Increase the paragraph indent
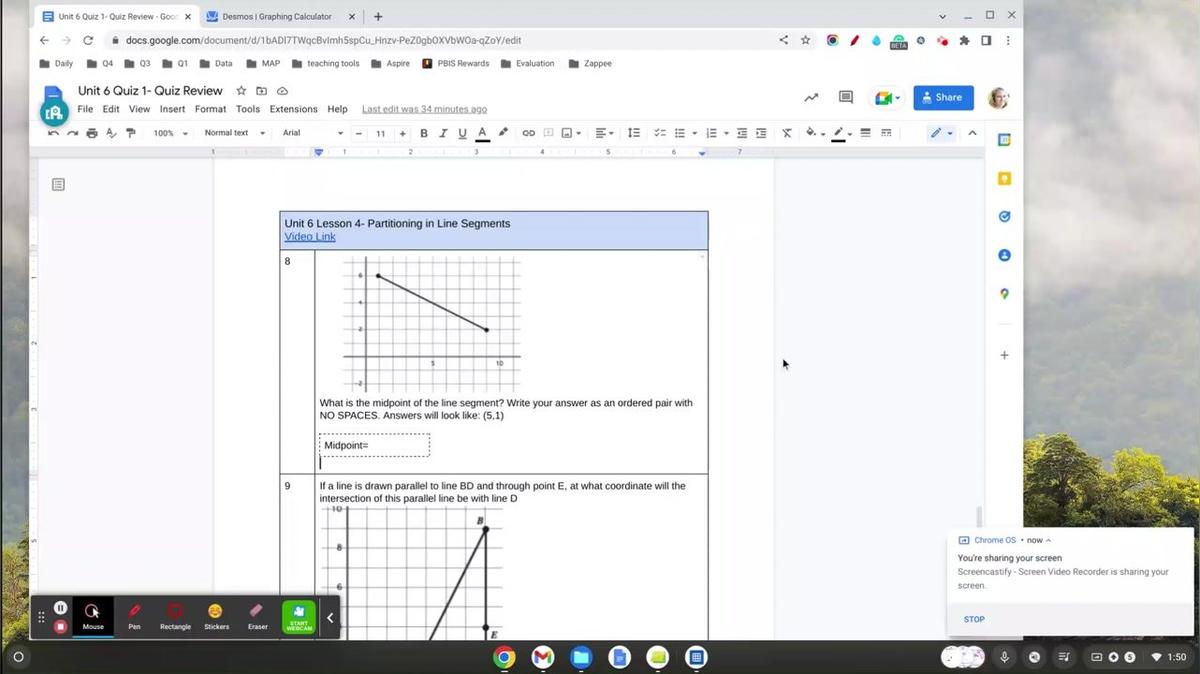1200x674 pixels. point(761,133)
